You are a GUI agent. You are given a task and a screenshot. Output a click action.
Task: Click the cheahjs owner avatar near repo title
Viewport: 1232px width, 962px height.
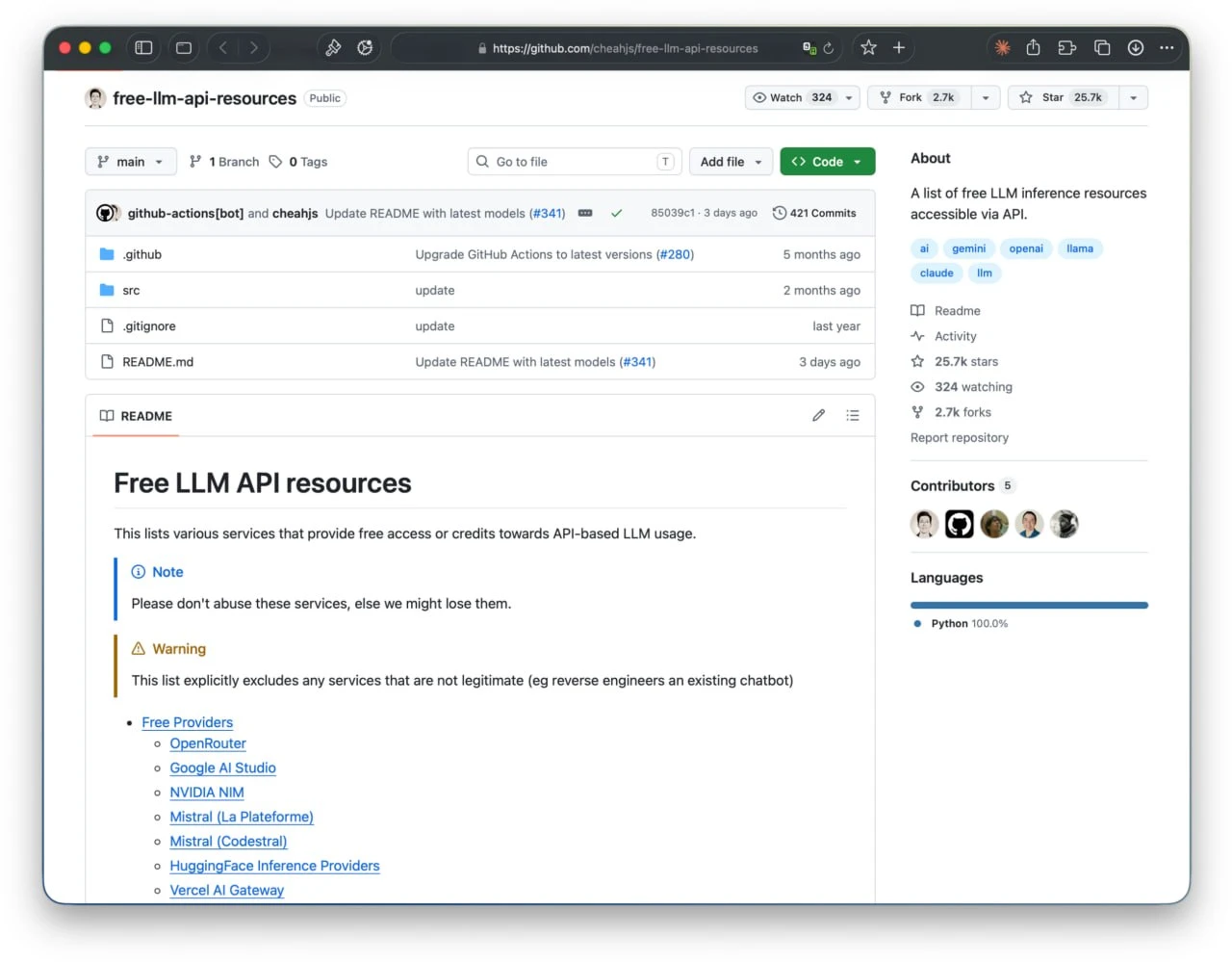95,98
